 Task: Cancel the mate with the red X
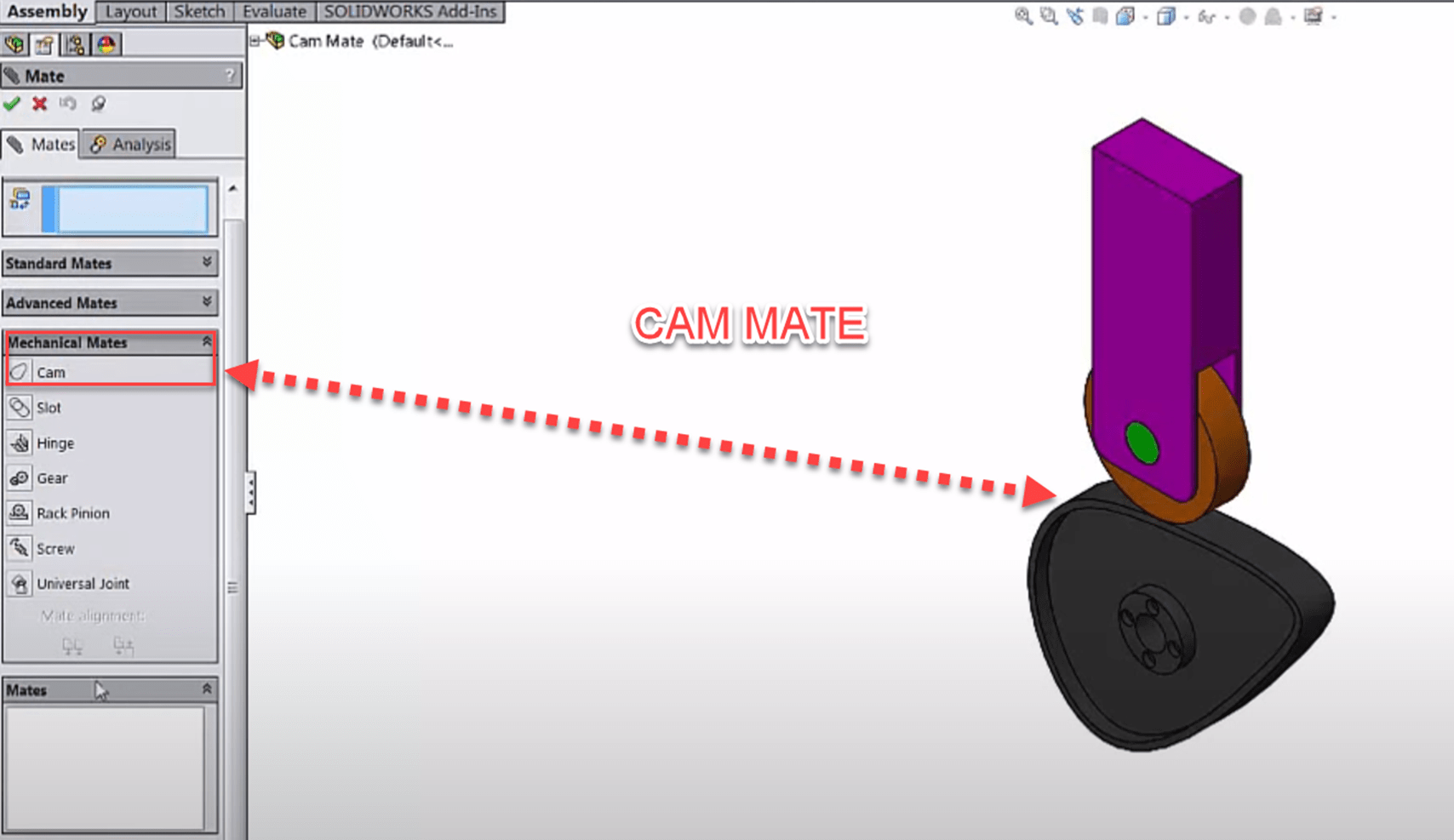pos(38,103)
